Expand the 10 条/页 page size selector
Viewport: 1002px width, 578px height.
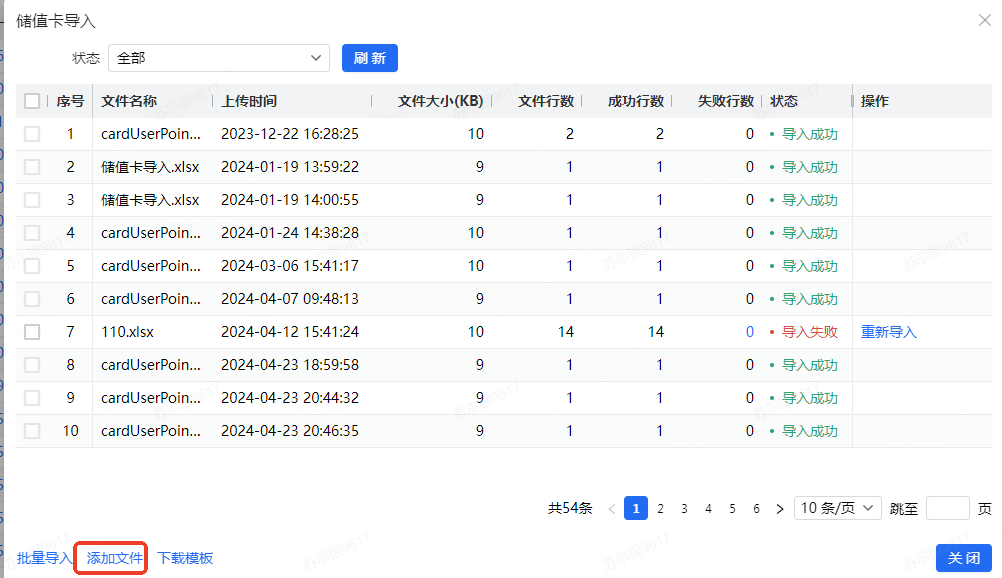(838, 508)
